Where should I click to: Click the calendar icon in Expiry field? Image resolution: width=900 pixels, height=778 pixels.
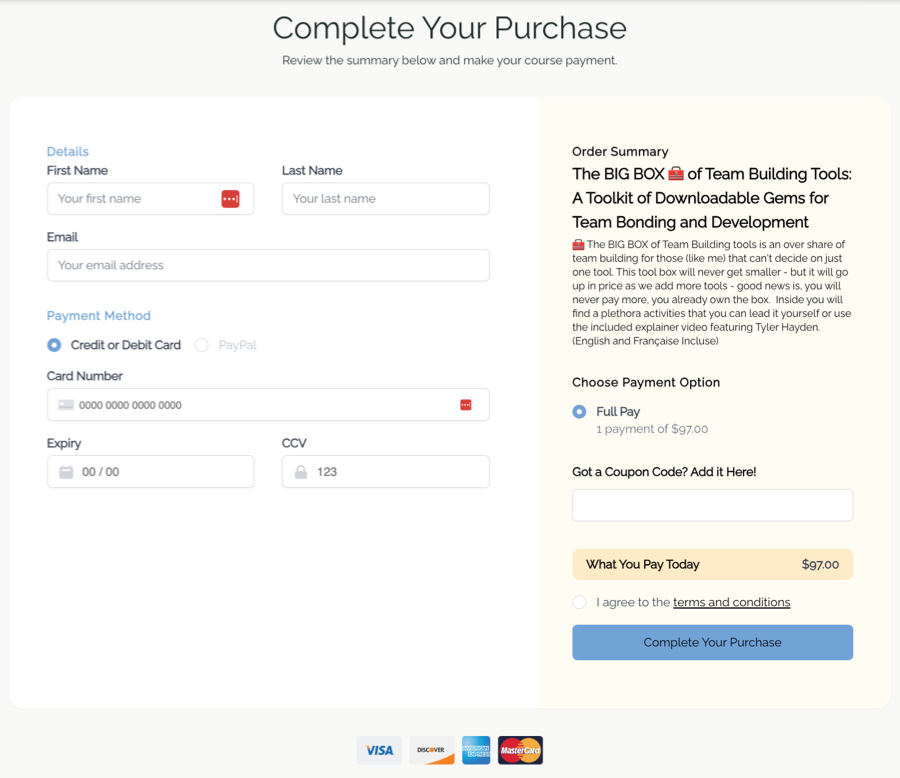click(x=67, y=472)
